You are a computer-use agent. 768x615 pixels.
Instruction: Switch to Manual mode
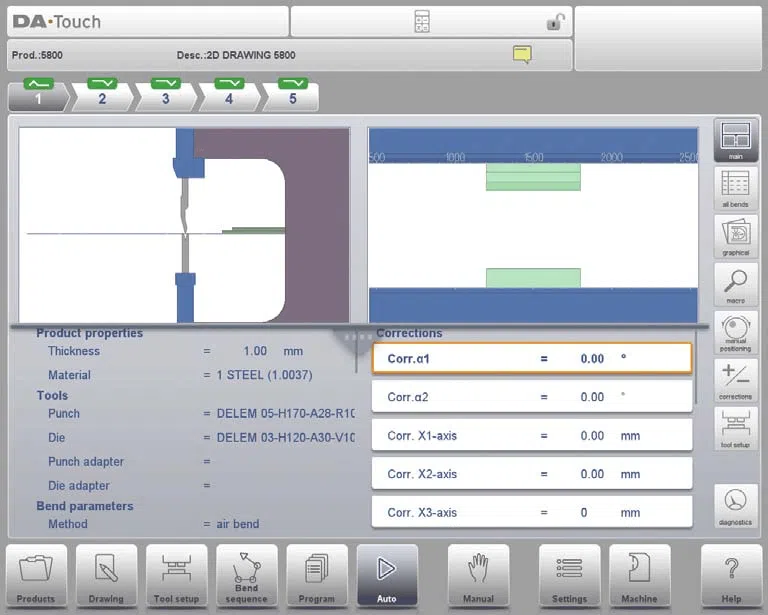(478, 576)
